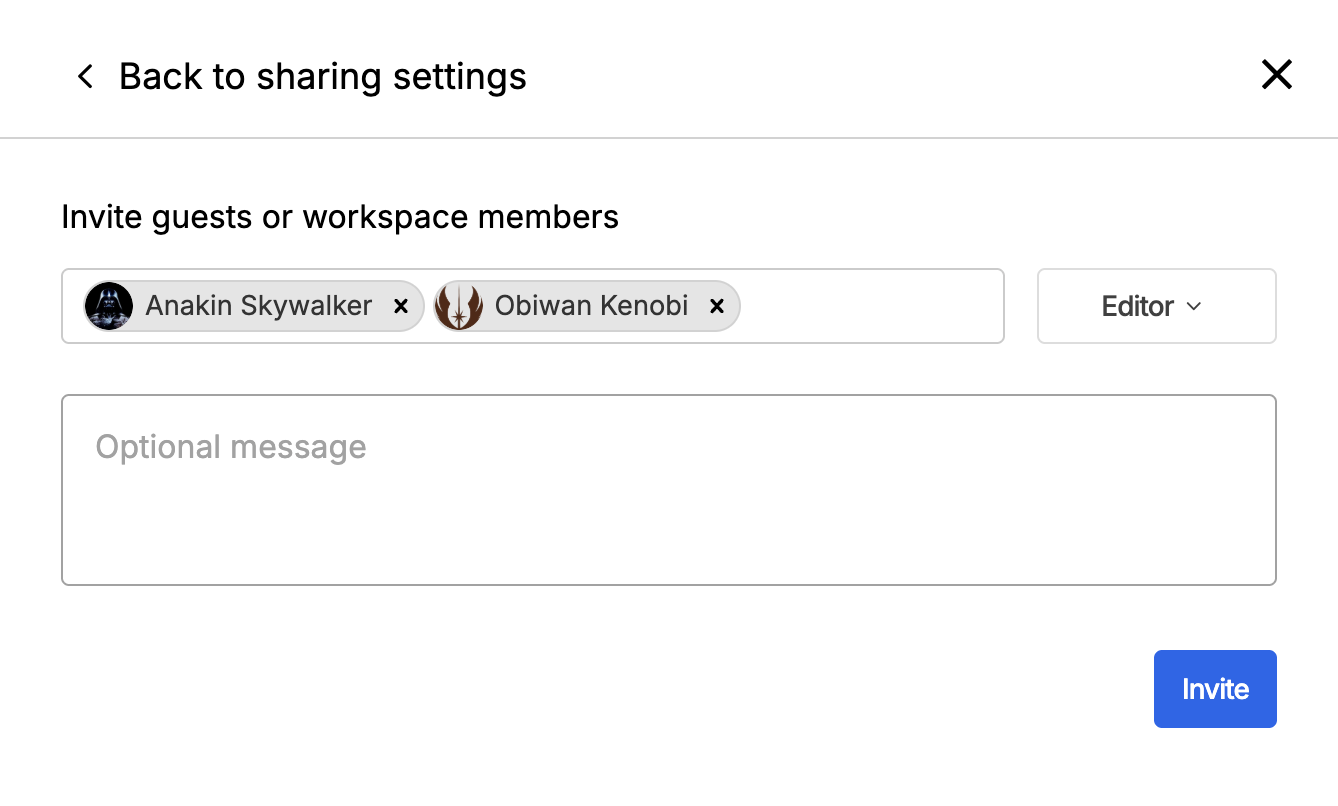Viewport: 1338px width, 806px height.
Task: Close the invite dialog with X
Action: (x=1276, y=75)
